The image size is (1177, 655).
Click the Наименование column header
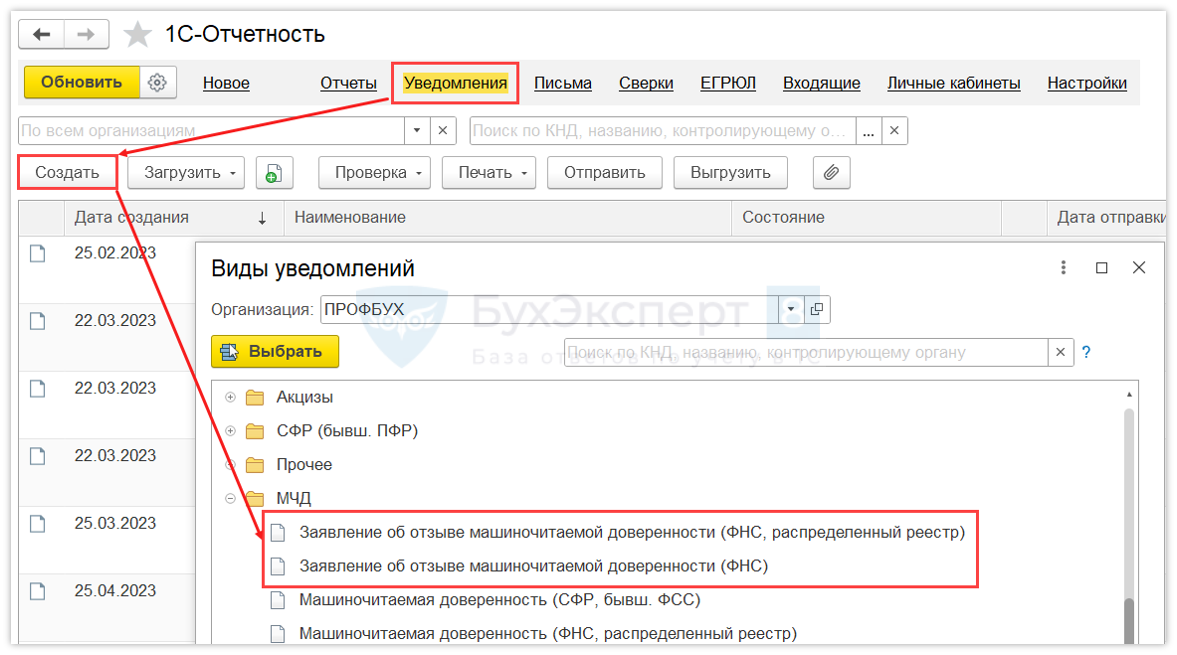coord(507,218)
